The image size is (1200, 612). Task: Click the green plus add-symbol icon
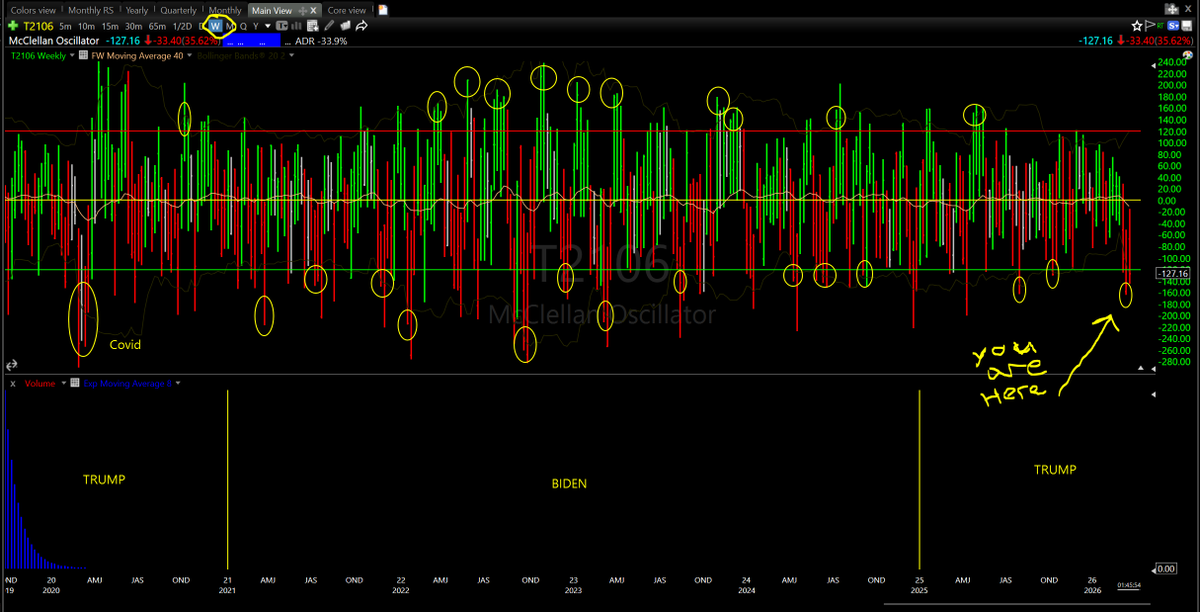[13, 26]
